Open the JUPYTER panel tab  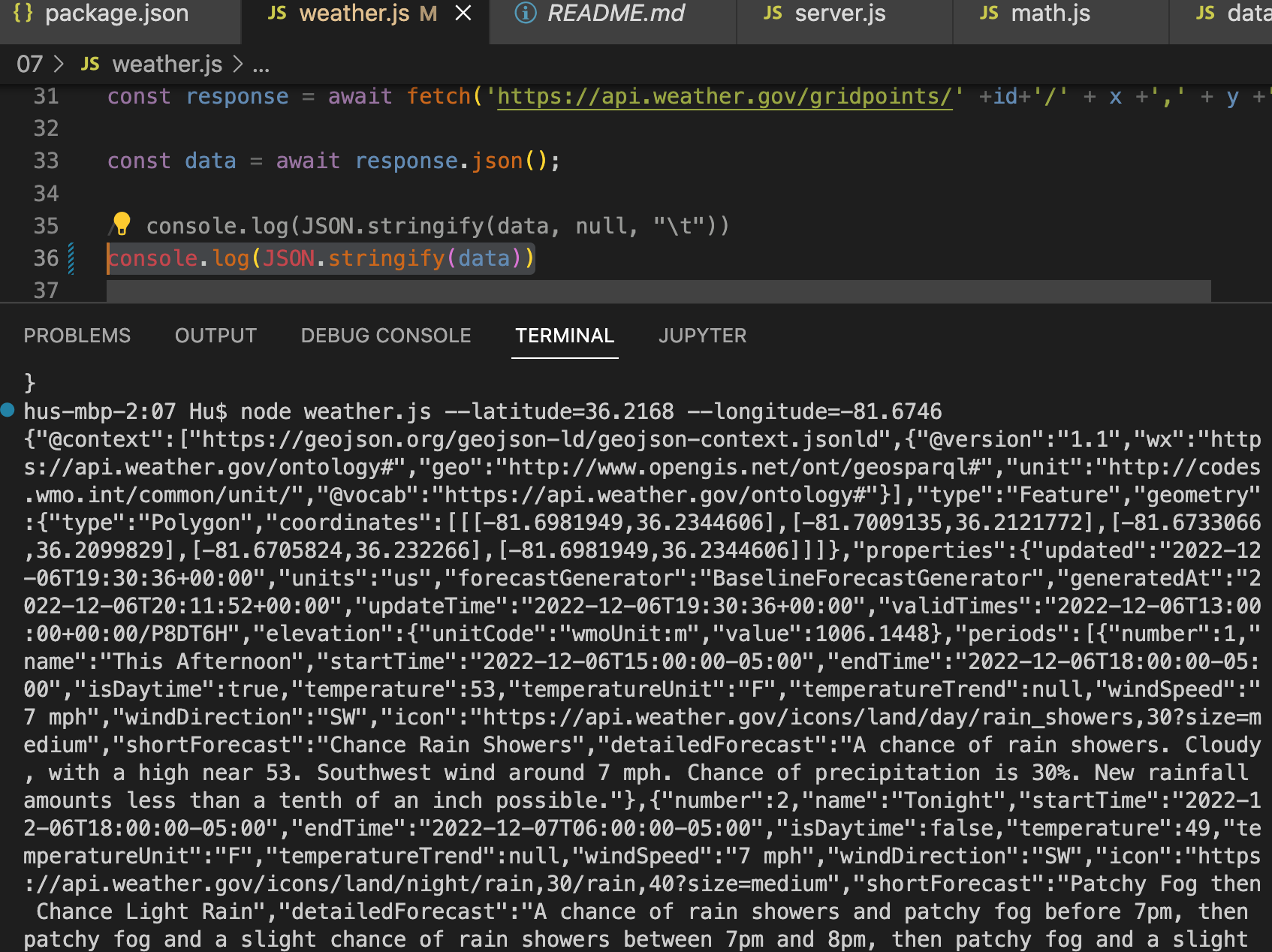[x=702, y=336]
